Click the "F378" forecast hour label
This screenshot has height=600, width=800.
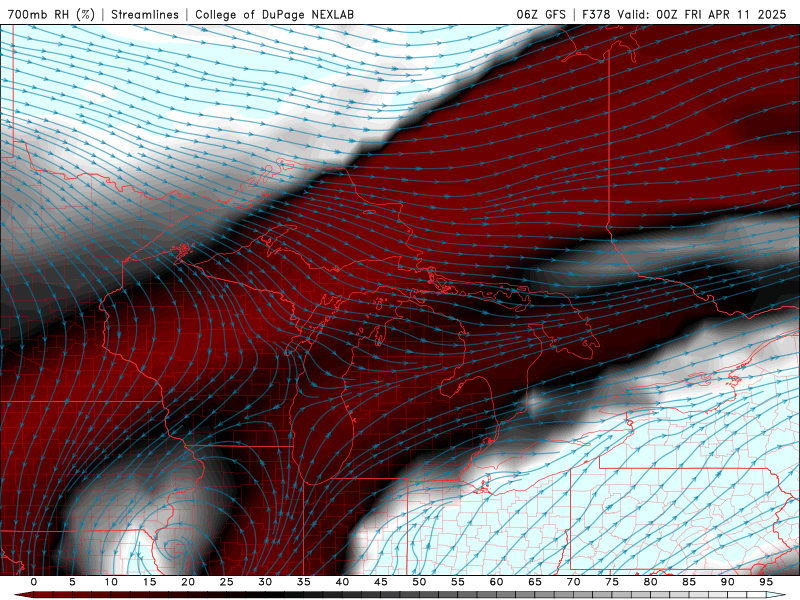596,14
